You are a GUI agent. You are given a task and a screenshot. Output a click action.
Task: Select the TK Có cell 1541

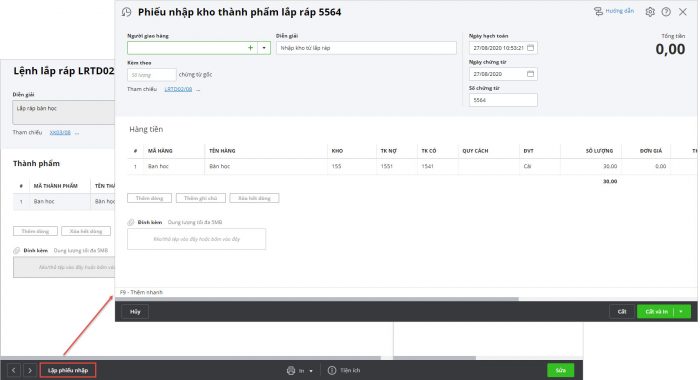438,166
